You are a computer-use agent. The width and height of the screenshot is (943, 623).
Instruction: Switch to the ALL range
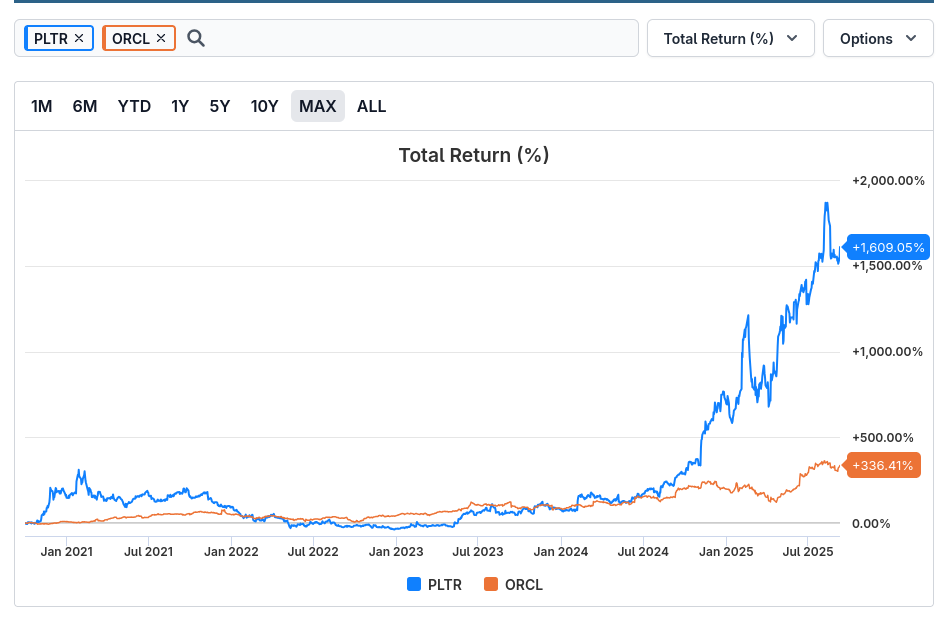(x=371, y=106)
